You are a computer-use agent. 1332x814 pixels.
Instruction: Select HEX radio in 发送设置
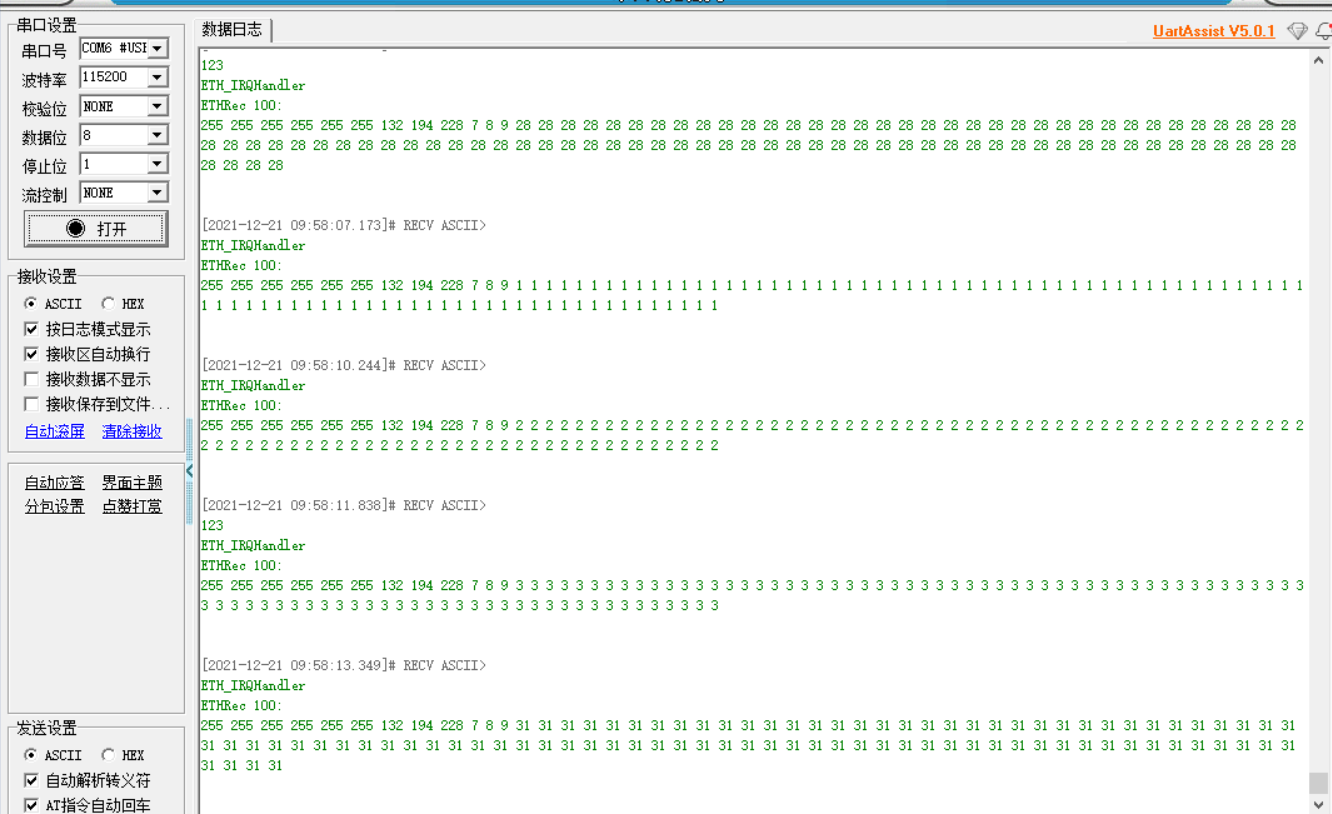coord(108,755)
